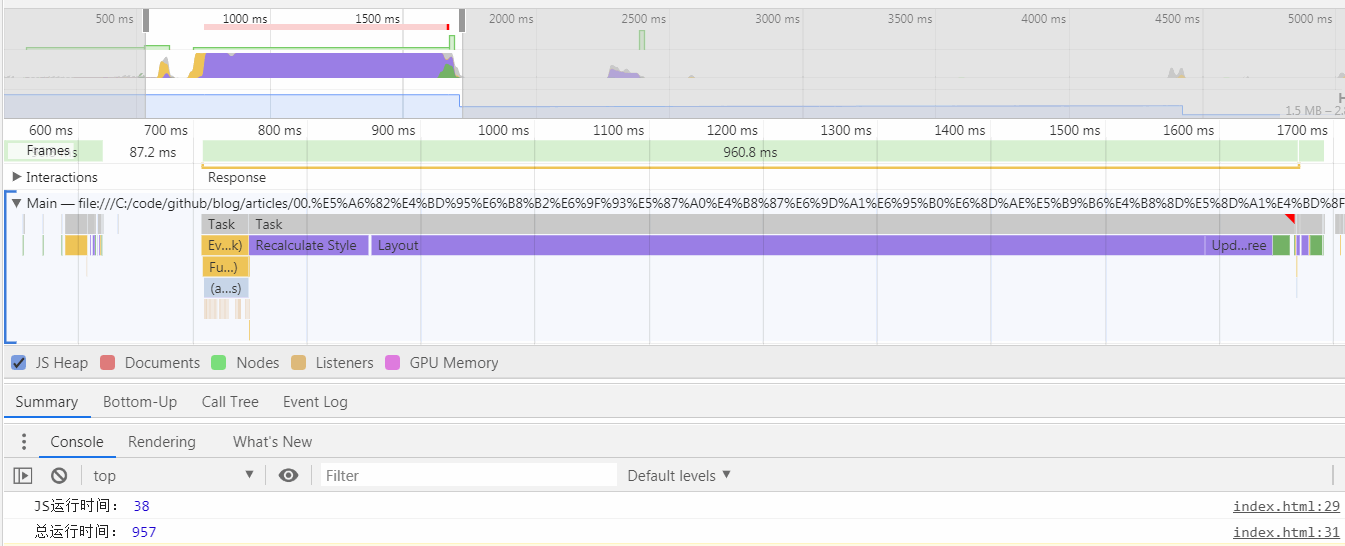
Task: Toggle the Documents checkbox
Action: click(x=107, y=362)
